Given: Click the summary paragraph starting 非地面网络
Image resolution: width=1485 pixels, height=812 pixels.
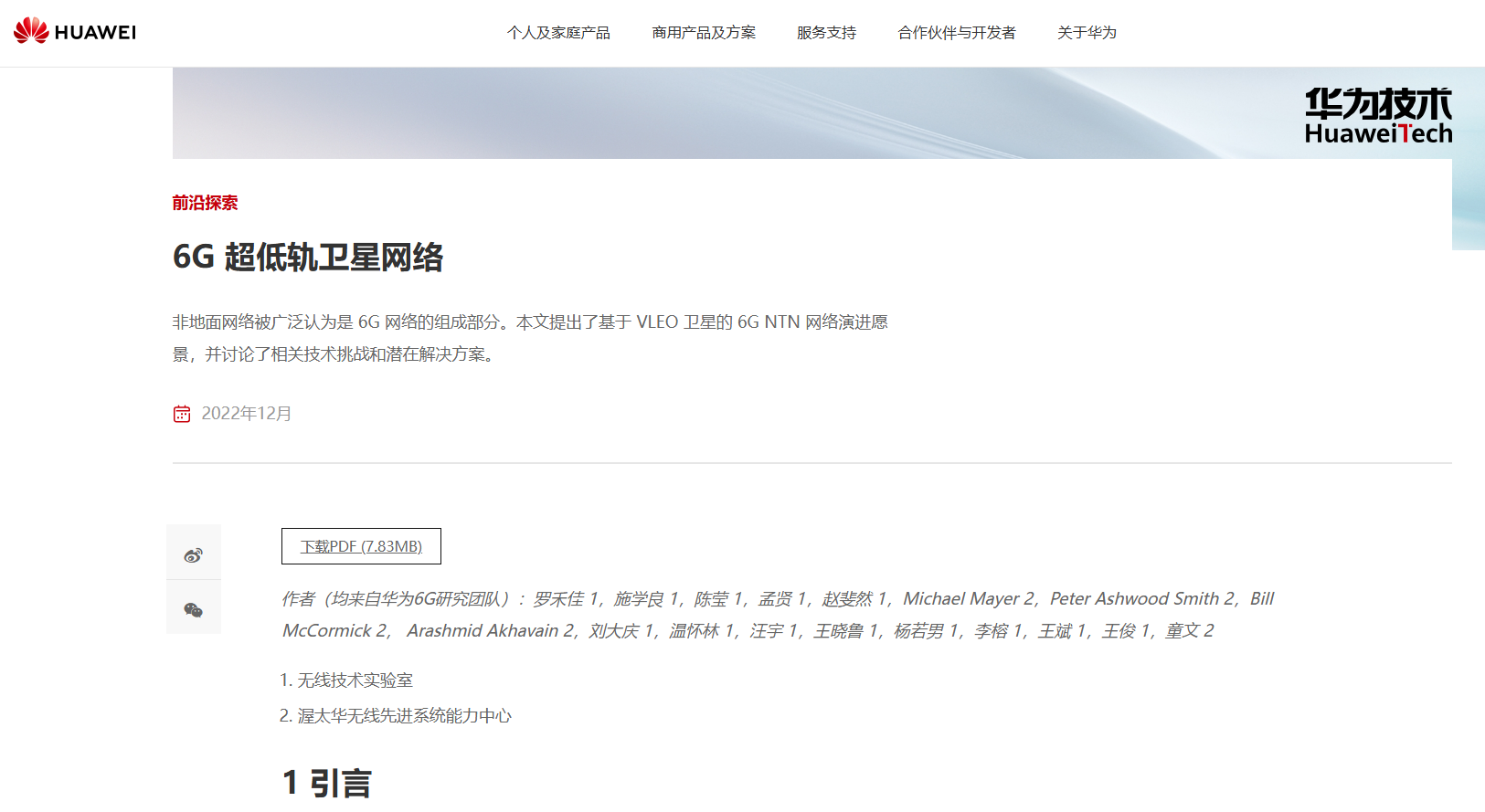Looking at the screenshot, I should click(x=530, y=338).
